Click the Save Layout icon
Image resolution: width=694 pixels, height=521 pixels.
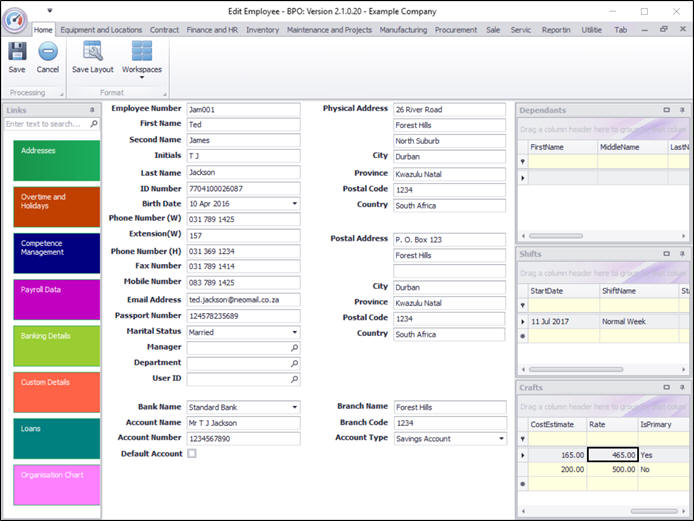tap(93, 54)
